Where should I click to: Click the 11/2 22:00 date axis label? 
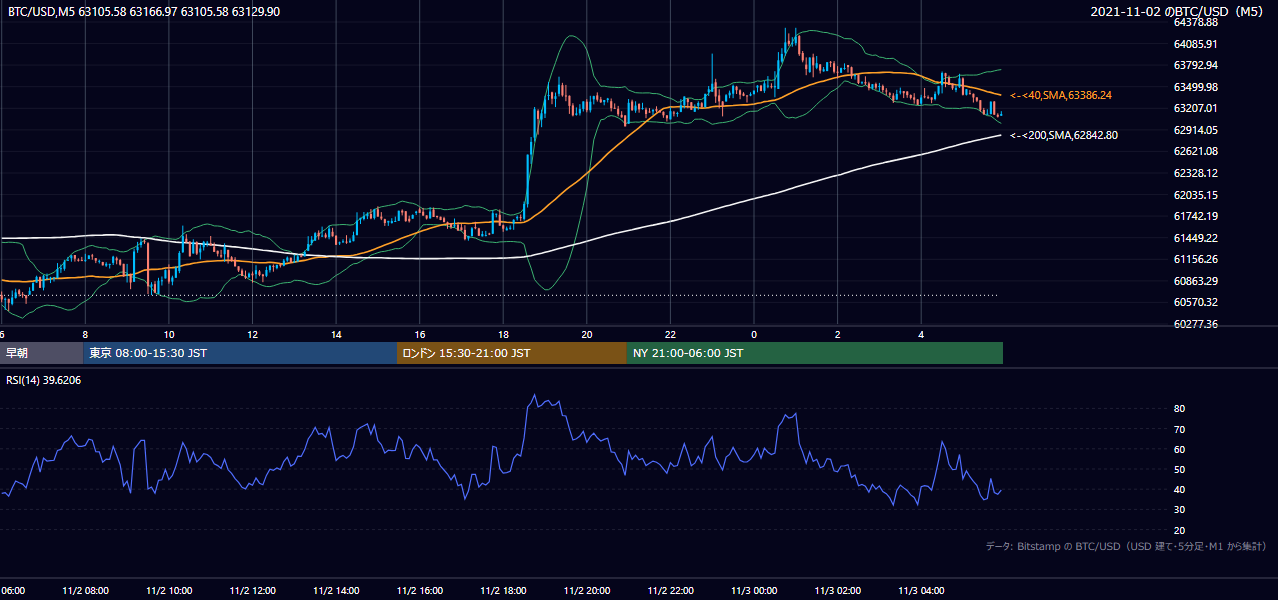pos(671,591)
